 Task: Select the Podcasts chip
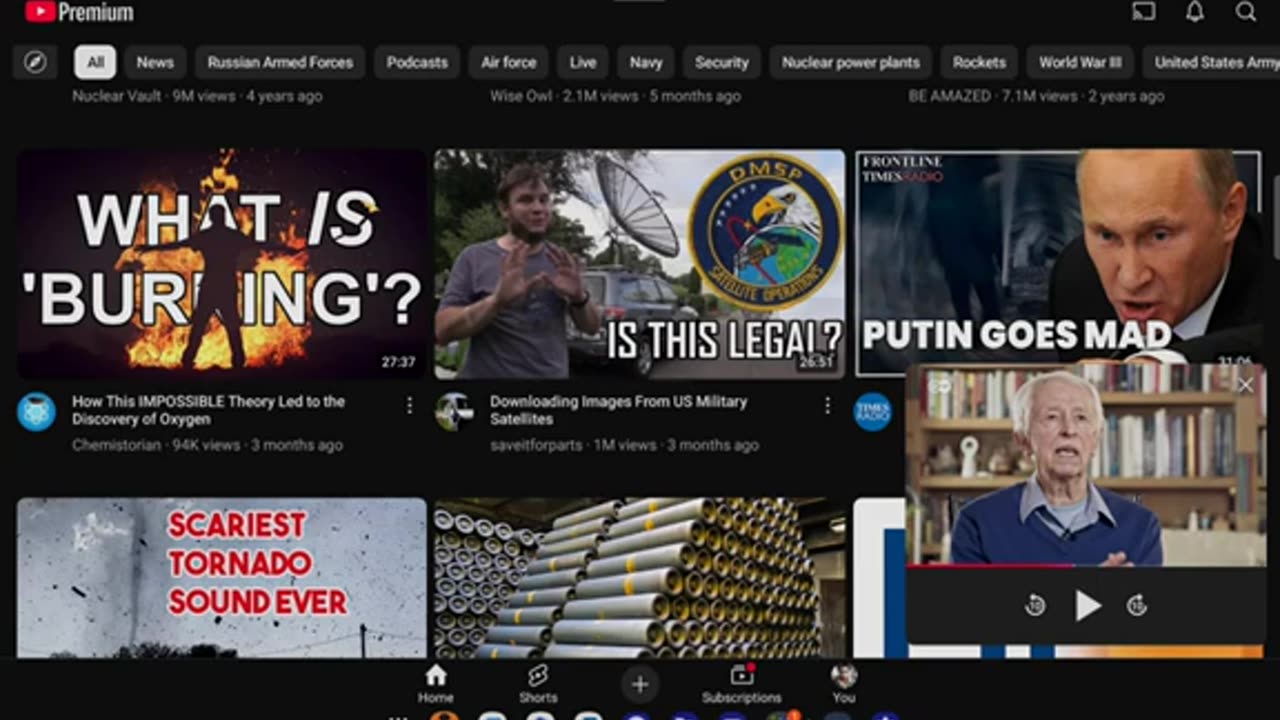tap(417, 62)
